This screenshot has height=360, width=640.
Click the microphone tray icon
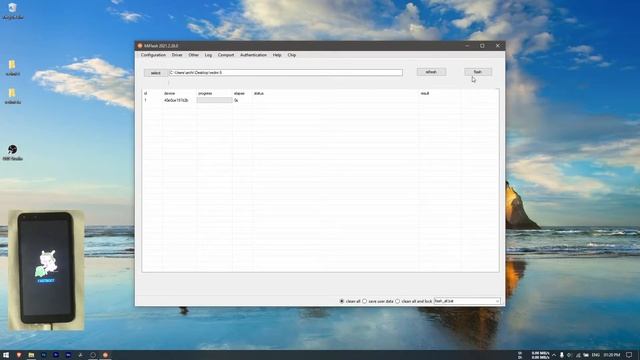tap(562, 355)
